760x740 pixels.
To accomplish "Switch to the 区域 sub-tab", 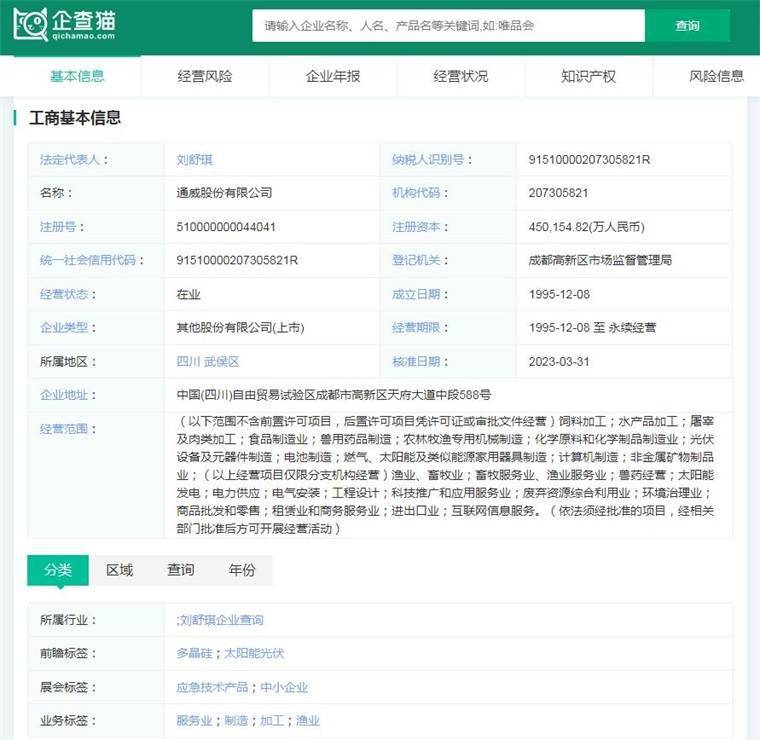I will 119,570.
